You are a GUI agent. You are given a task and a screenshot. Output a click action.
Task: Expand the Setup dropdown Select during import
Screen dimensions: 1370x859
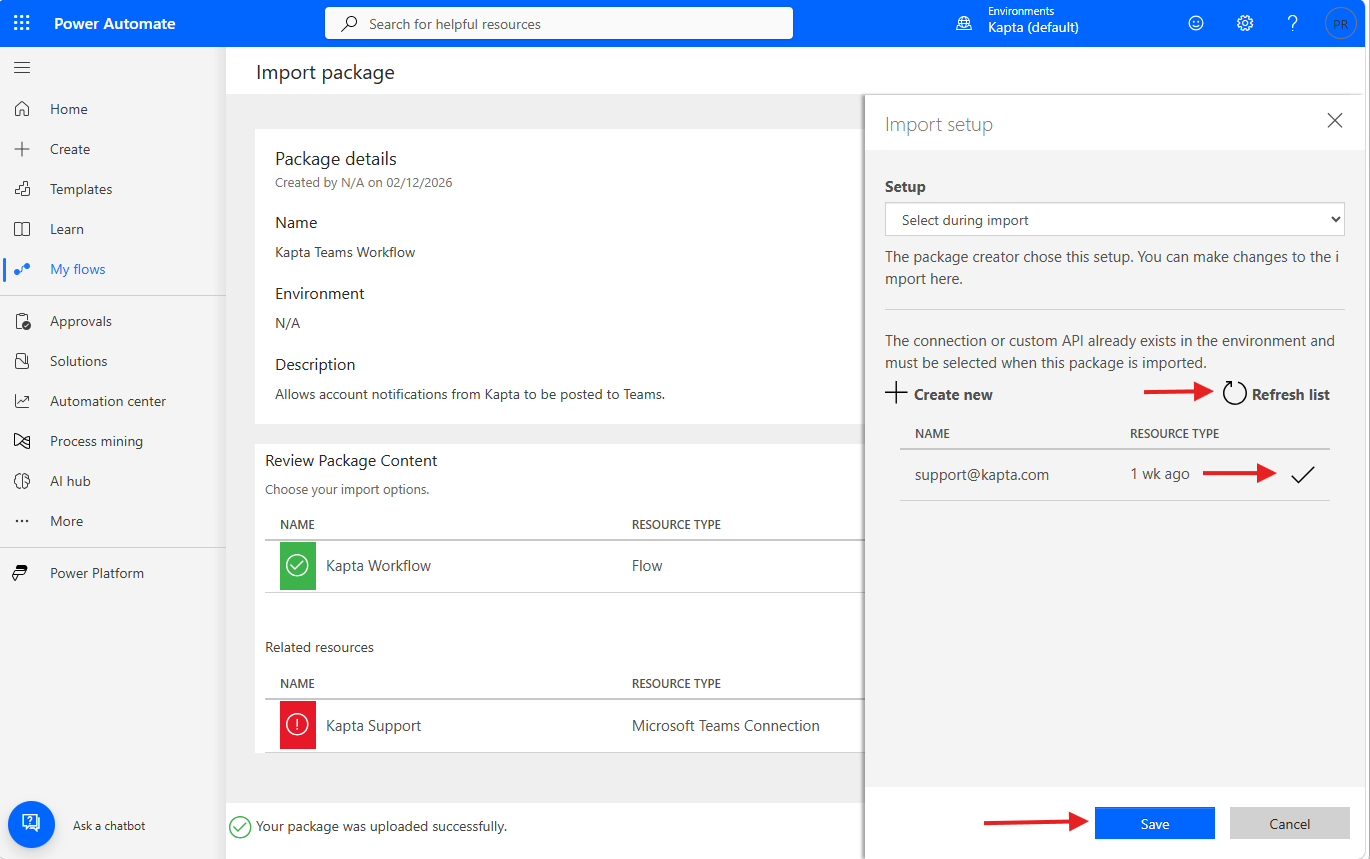point(1115,220)
